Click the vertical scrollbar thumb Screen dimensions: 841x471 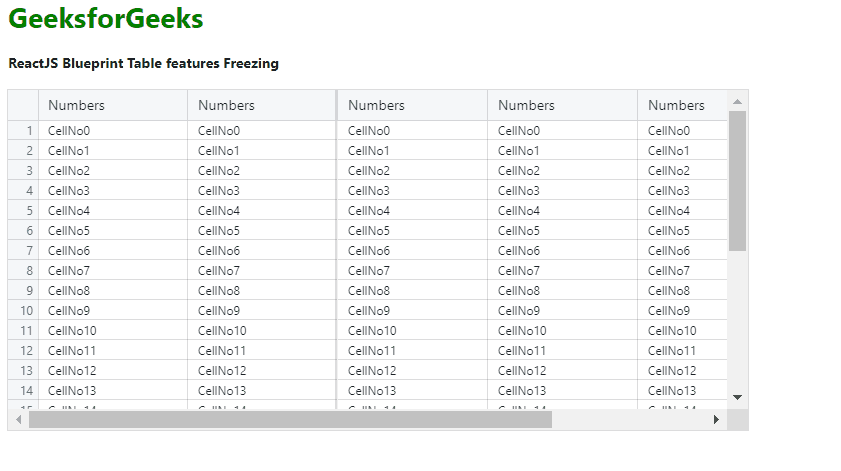pyautogui.click(x=737, y=180)
